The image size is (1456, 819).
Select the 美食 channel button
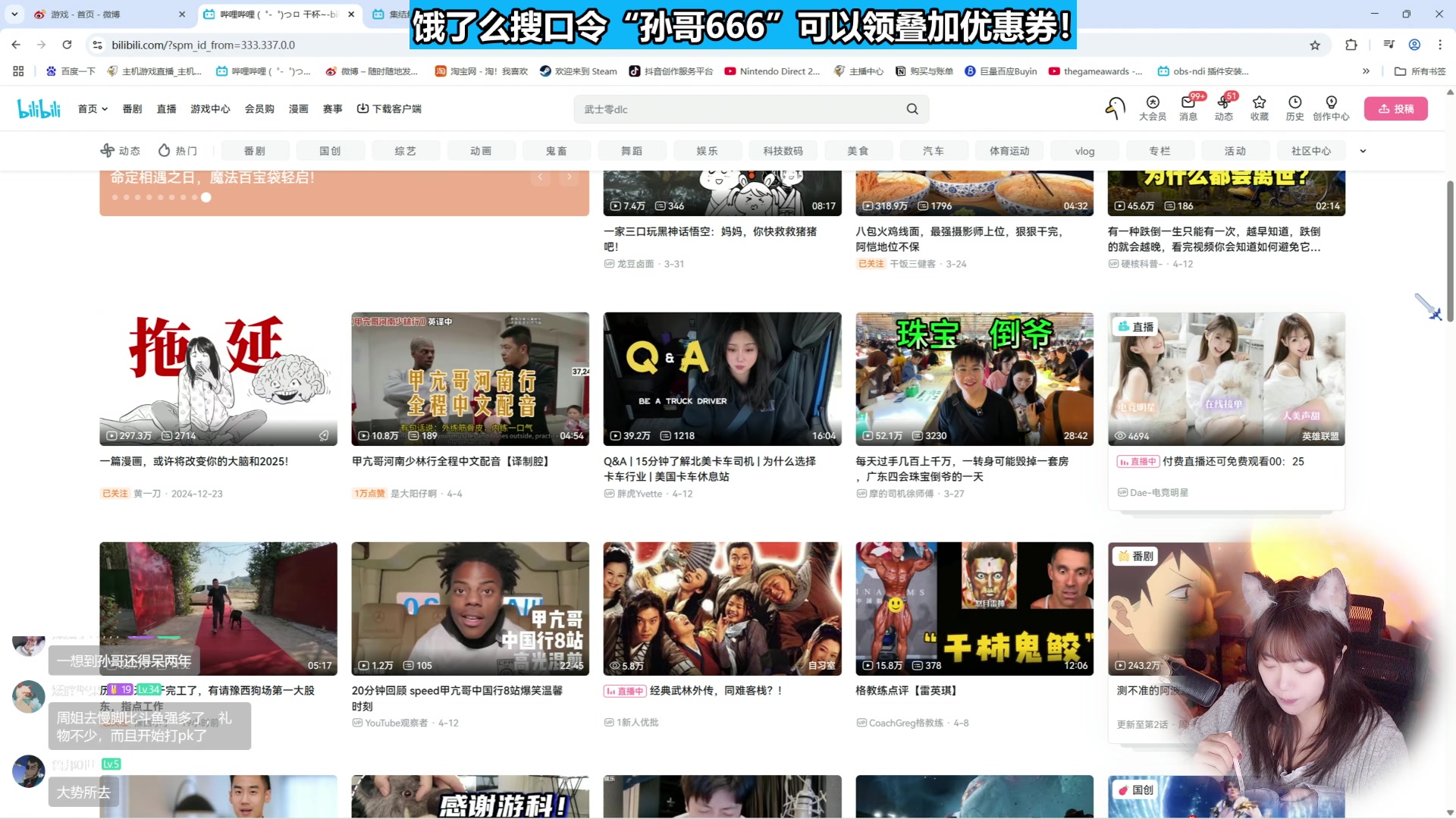pos(858,151)
